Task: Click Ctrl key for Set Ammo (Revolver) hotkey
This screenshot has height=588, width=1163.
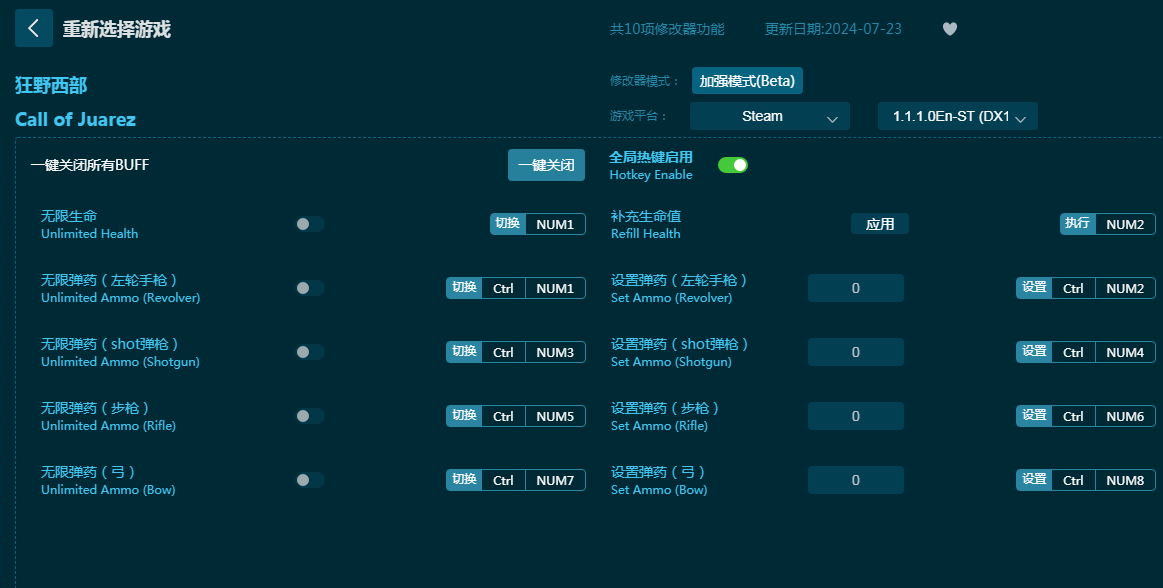Action: click(1073, 288)
